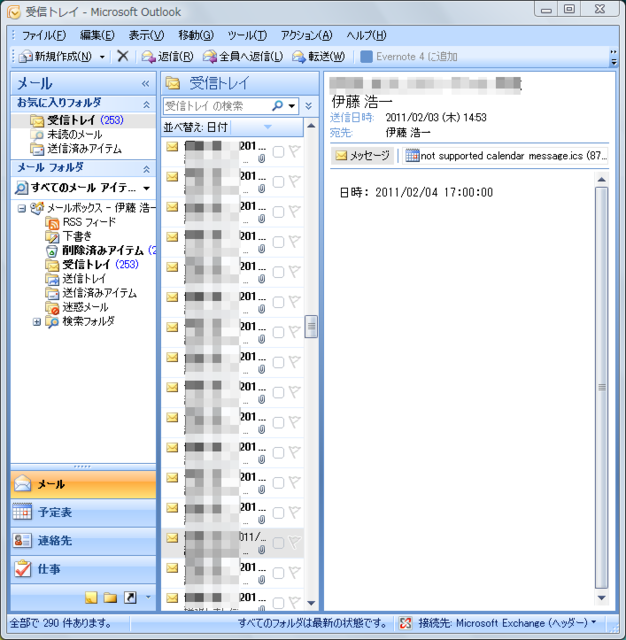
Task: Select 未読のメール favorite folder
Action: click(66, 134)
